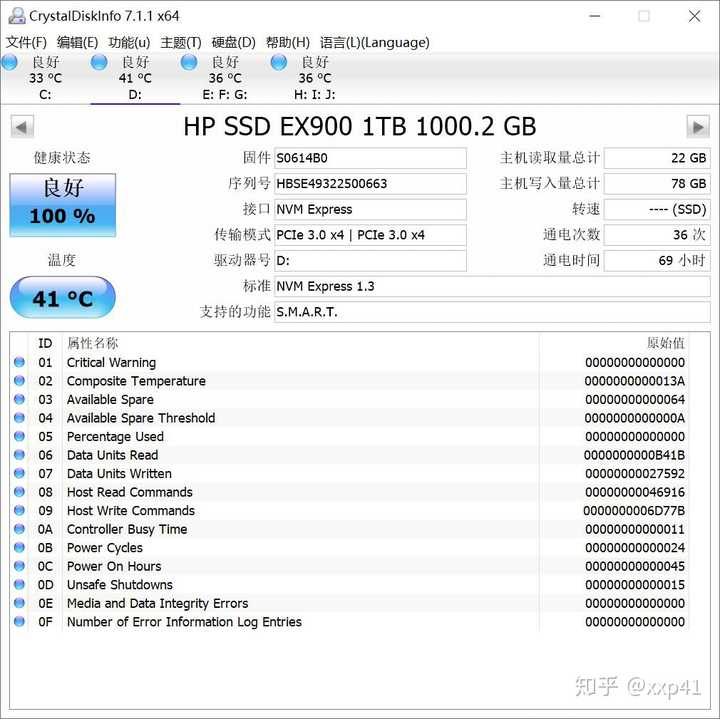The image size is (720, 719).
Task: Open the 主题(T) menu
Action: tap(181, 43)
